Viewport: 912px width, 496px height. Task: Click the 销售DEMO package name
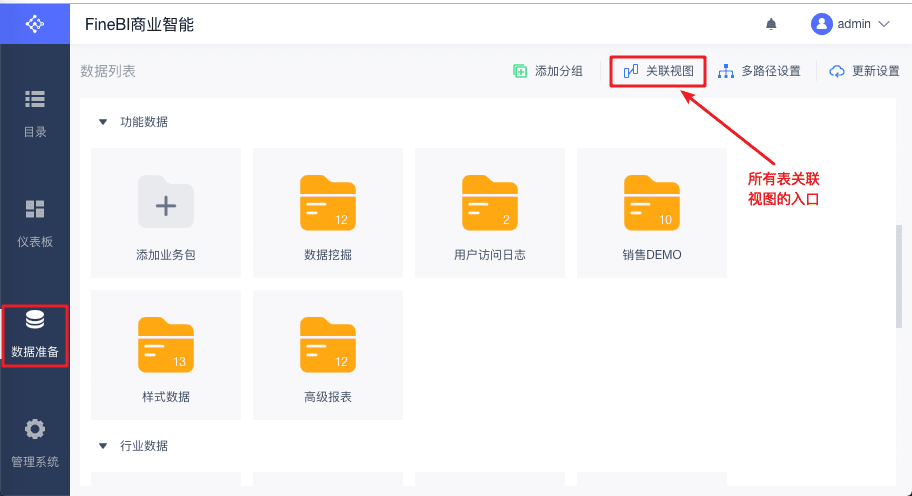click(652, 255)
